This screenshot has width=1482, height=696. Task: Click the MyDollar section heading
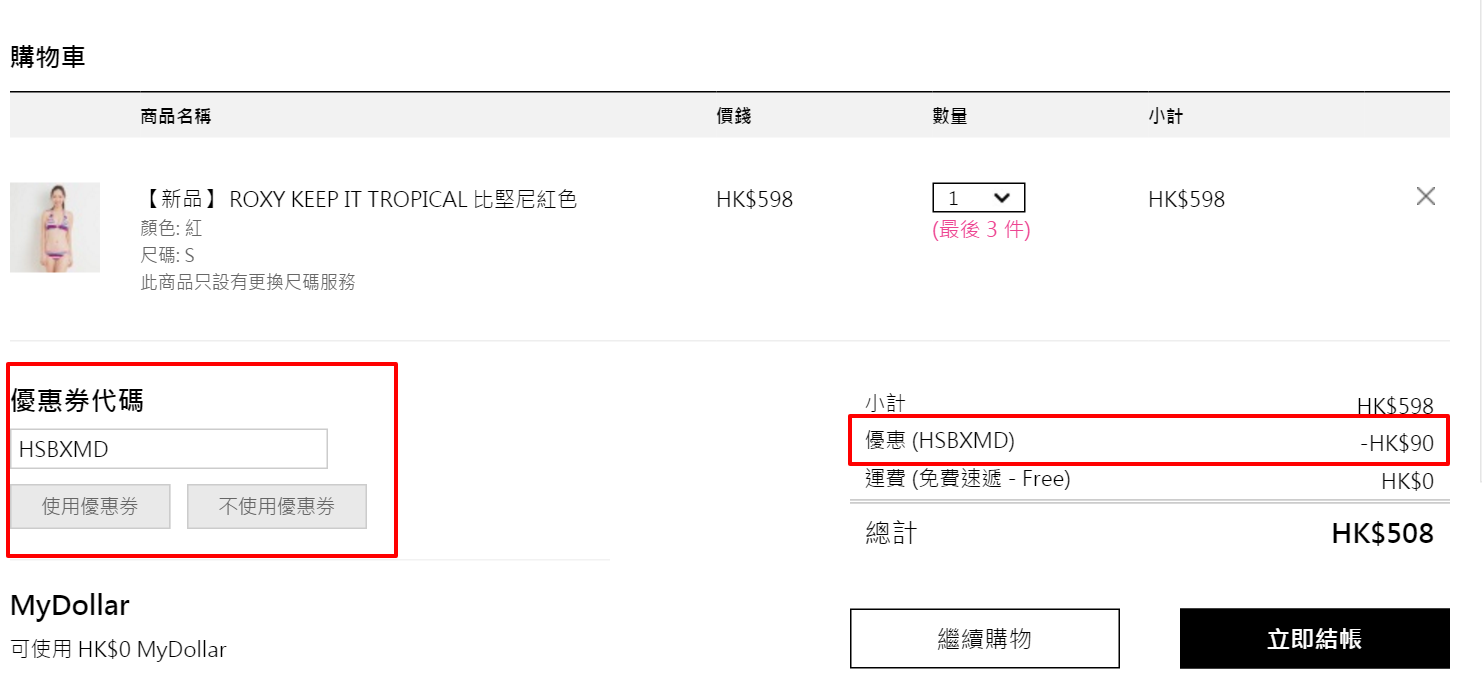point(70,605)
